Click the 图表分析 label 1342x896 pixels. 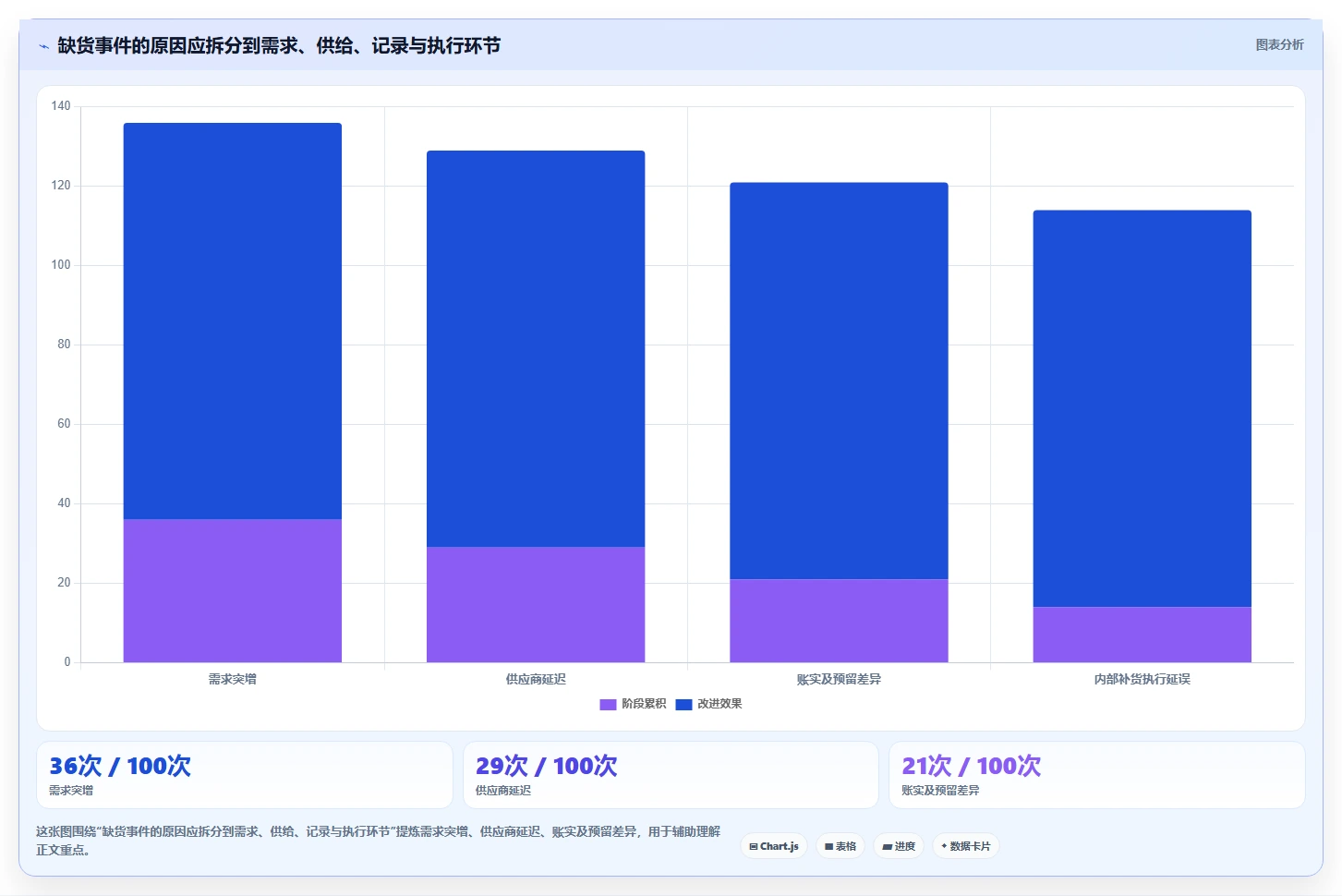pyautogui.click(x=1279, y=44)
